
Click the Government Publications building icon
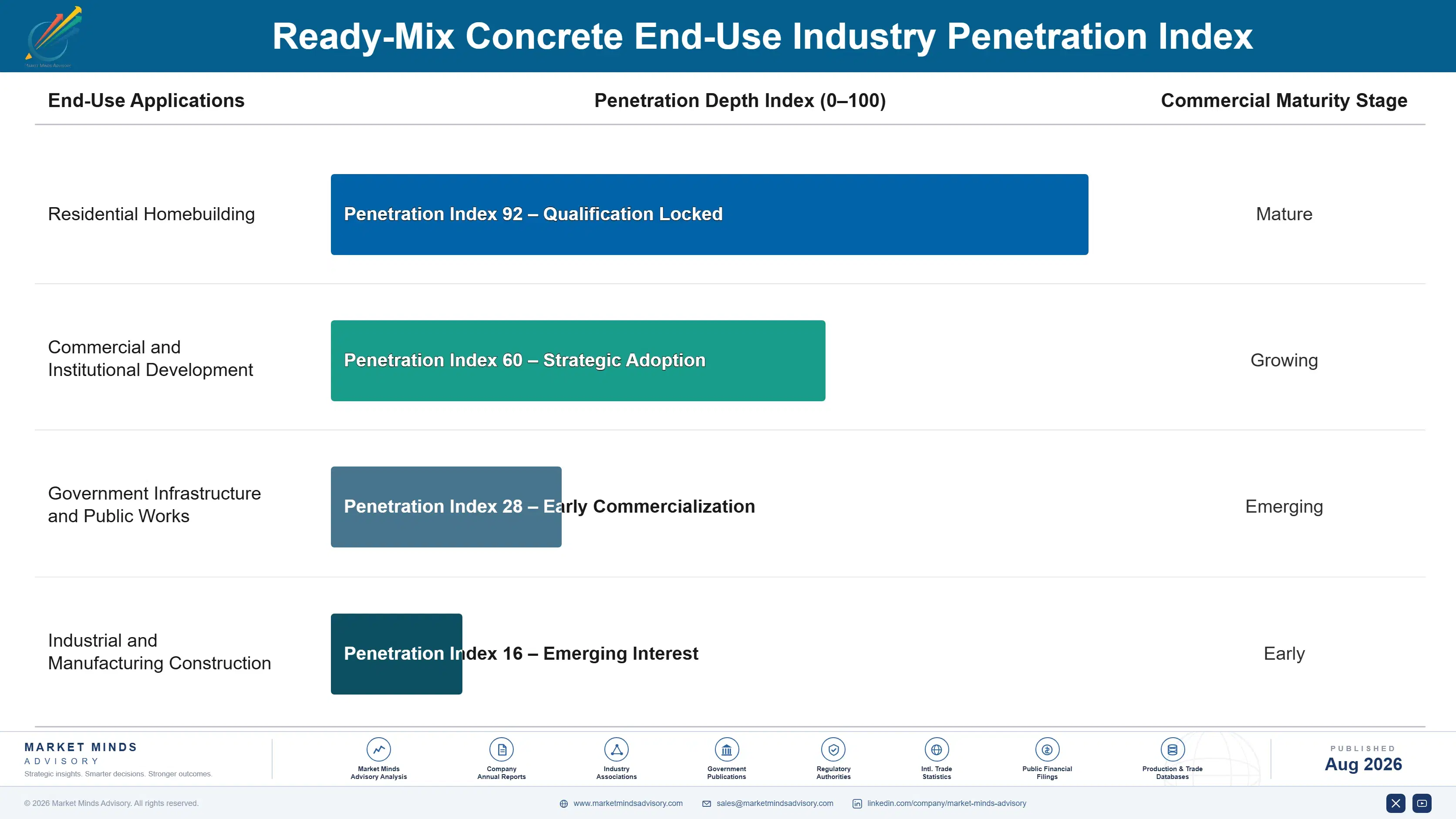[726, 749]
